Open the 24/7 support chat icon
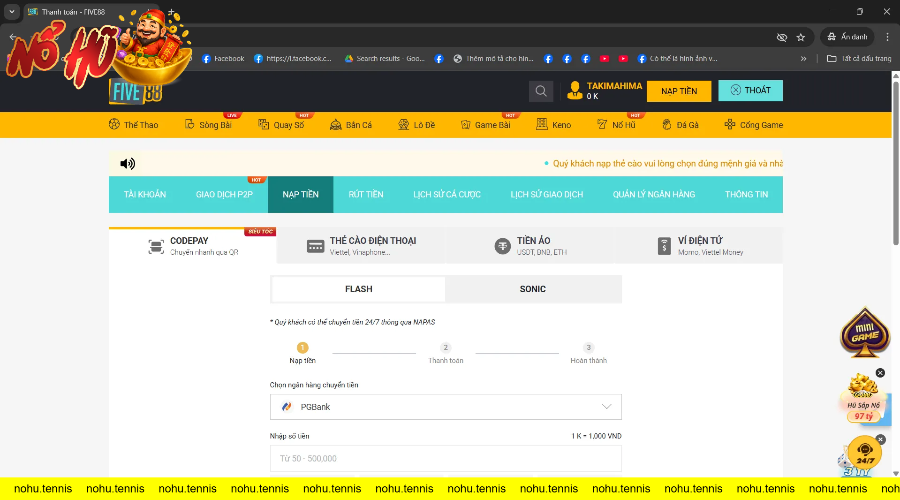 (x=863, y=453)
